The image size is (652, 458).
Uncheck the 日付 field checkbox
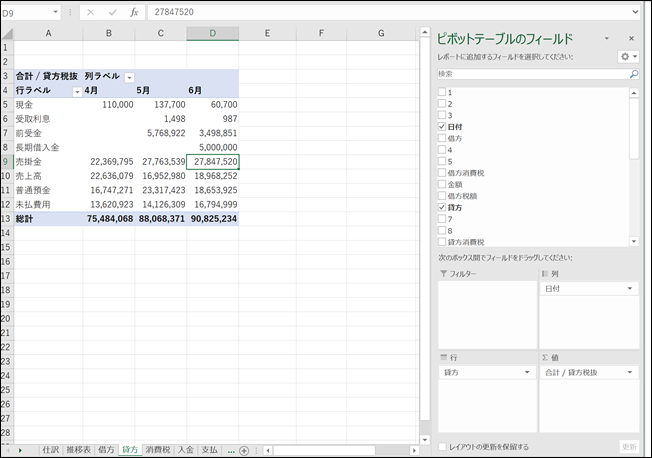[442, 128]
